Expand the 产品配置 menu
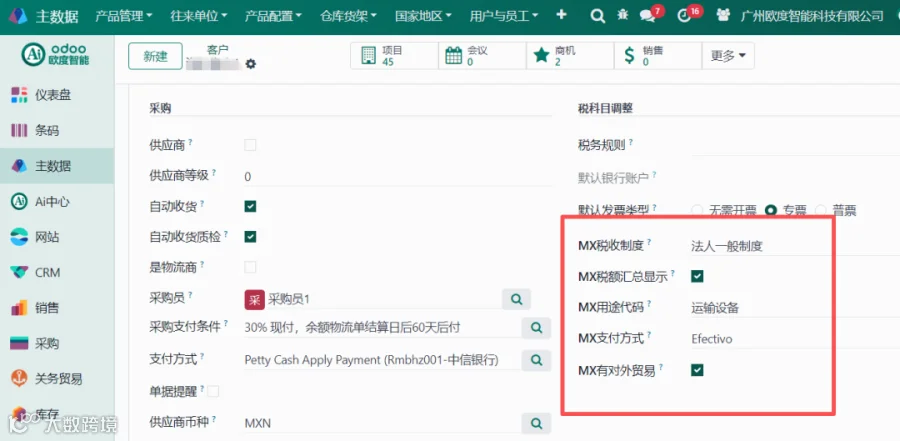 tap(274, 16)
